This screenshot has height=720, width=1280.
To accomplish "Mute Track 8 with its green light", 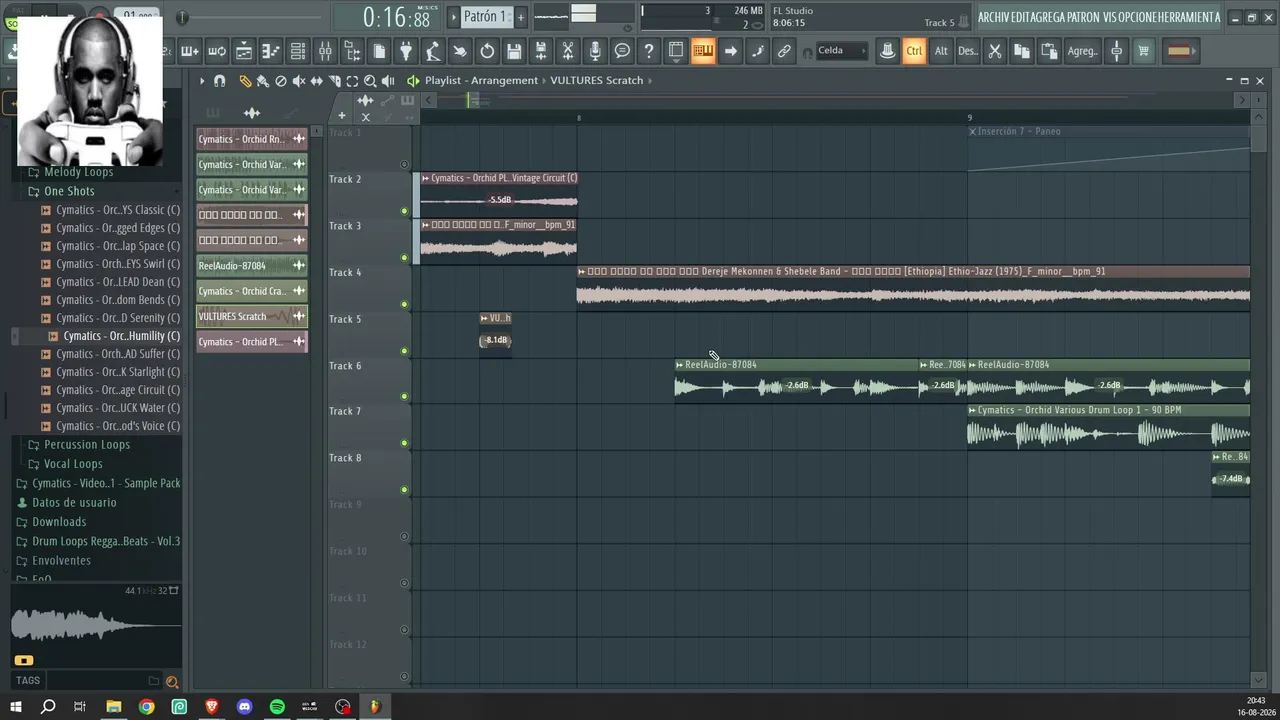I will tap(404, 490).
